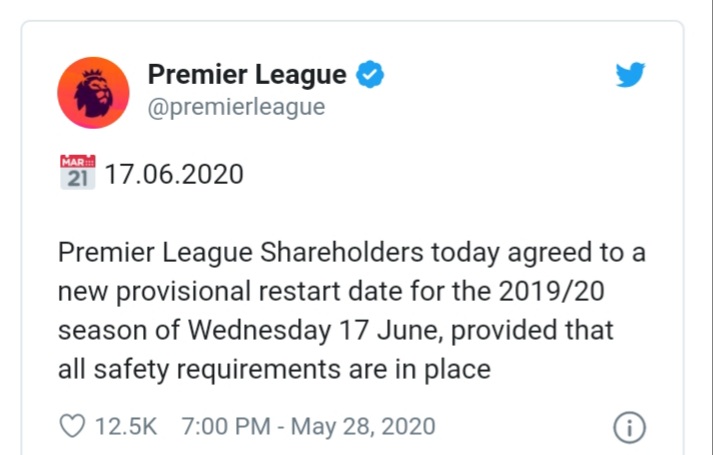Open the 7:00 PM timestamp link

(x=226, y=426)
